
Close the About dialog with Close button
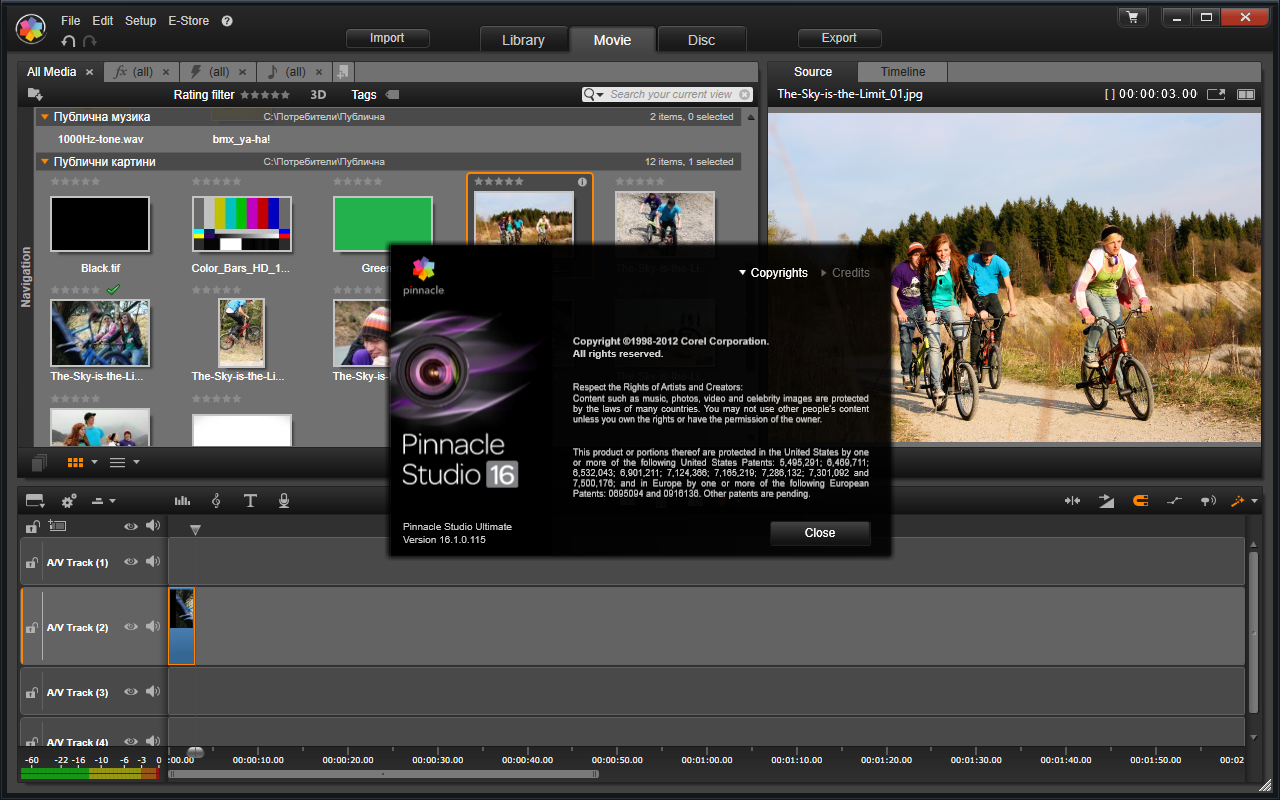[x=820, y=533]
